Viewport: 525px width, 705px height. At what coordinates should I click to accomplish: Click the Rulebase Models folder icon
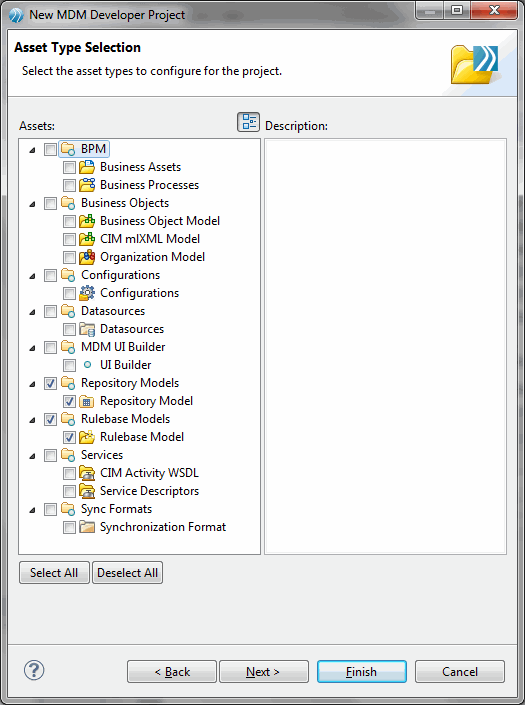click(x=68, y=419)
